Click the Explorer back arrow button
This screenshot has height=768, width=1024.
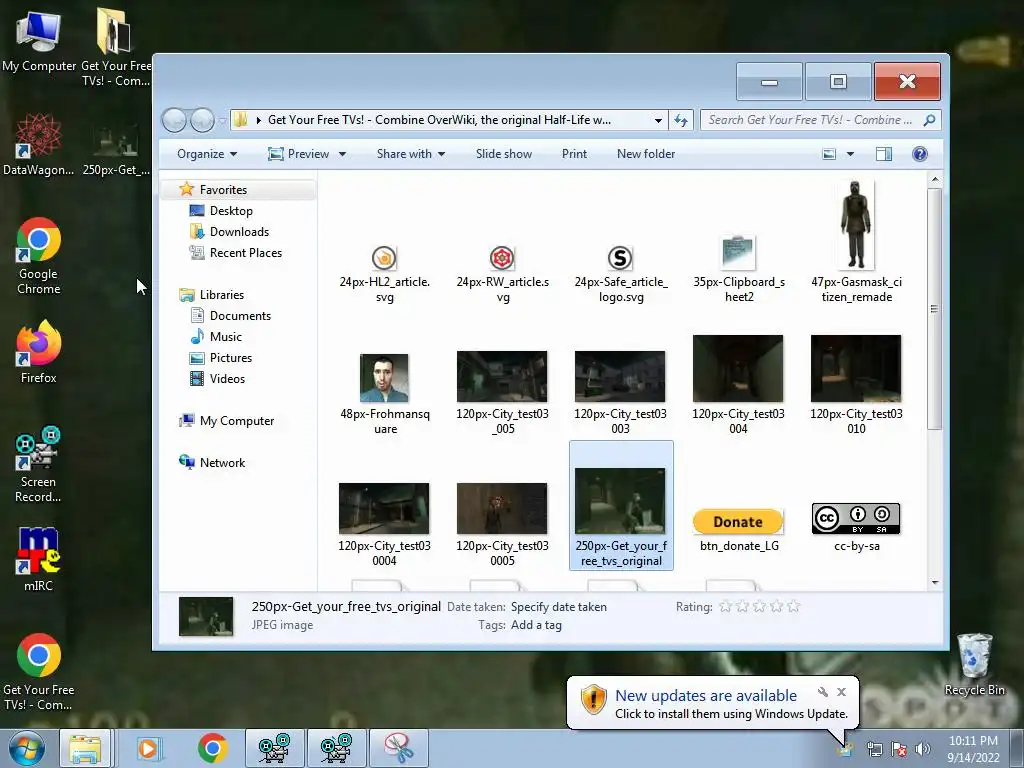(x=174, y=120)
